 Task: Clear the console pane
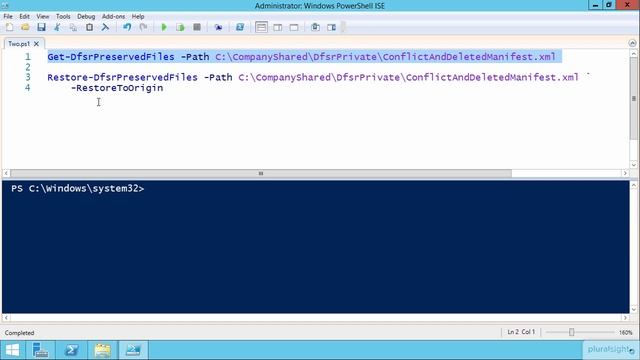(x=105, y=27)
